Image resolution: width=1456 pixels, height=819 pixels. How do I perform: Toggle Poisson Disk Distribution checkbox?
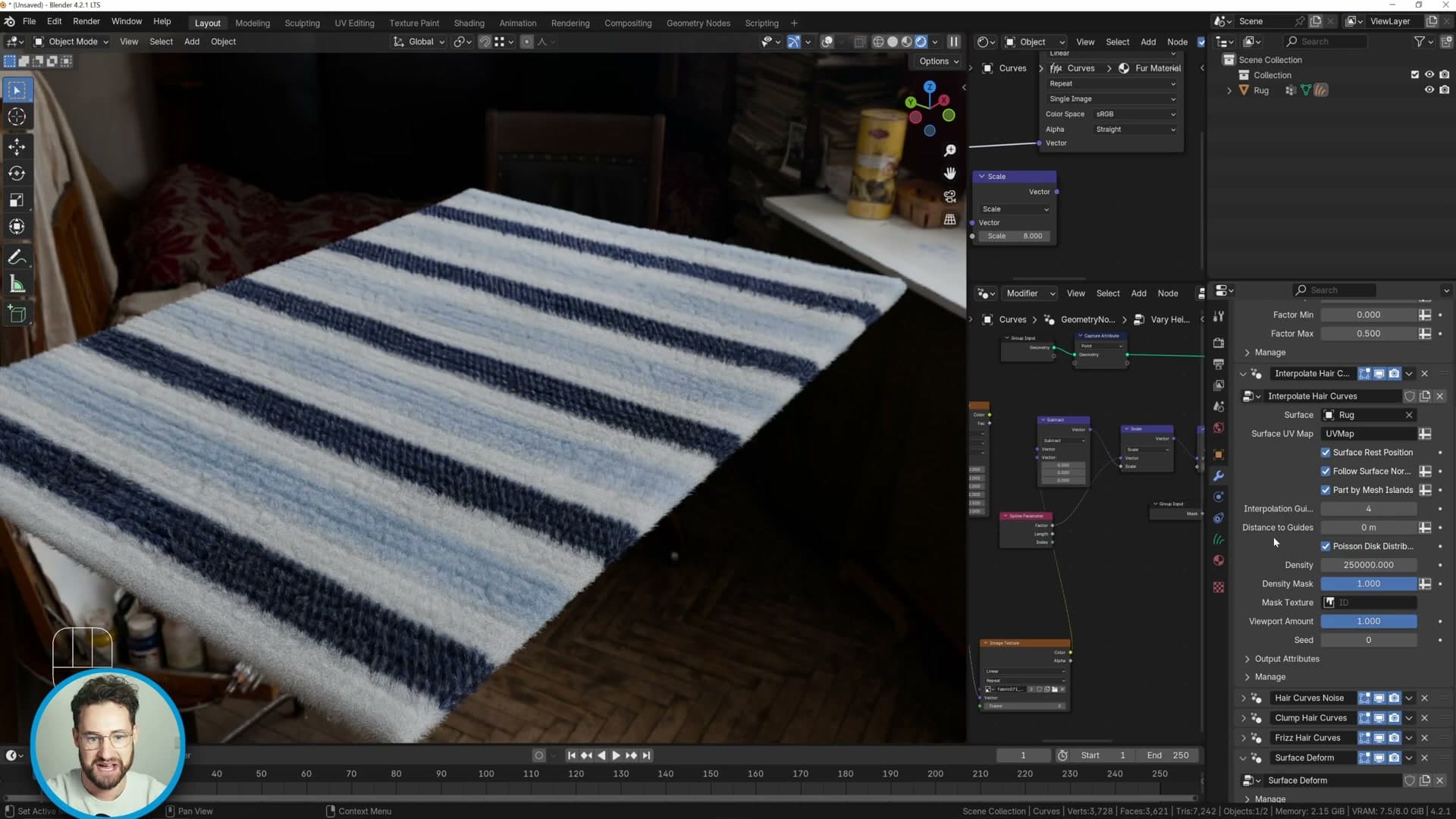1326,547
